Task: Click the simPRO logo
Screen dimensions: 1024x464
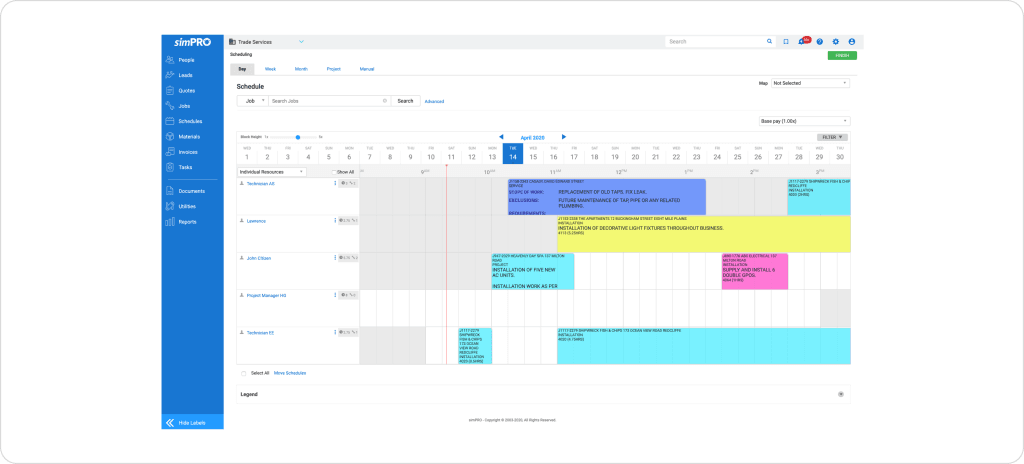Action: click(192, 42)
